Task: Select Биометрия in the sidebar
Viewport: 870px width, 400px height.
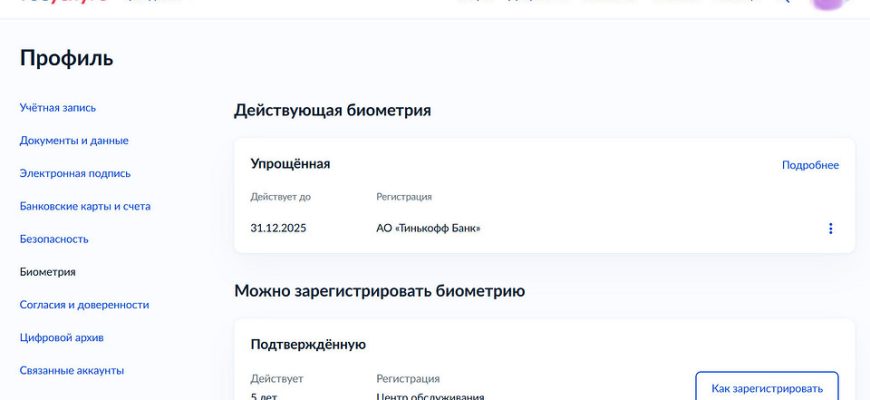Action: pos(48,272)
